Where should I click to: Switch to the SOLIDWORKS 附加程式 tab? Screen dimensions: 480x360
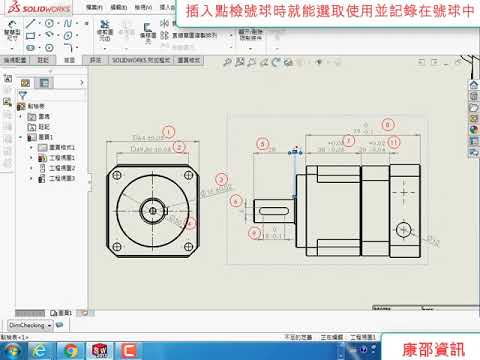(x=141, y=60)
